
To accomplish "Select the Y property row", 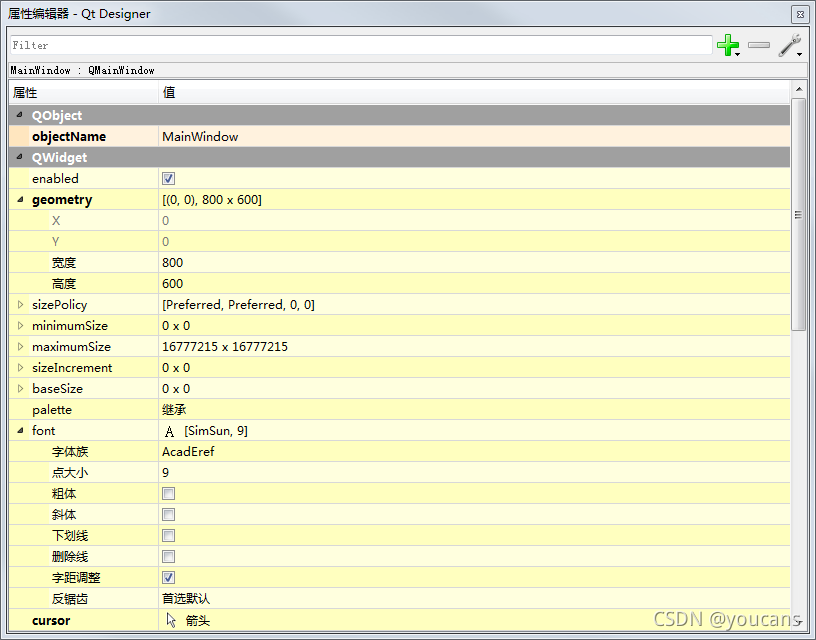I will pos(399,241).
